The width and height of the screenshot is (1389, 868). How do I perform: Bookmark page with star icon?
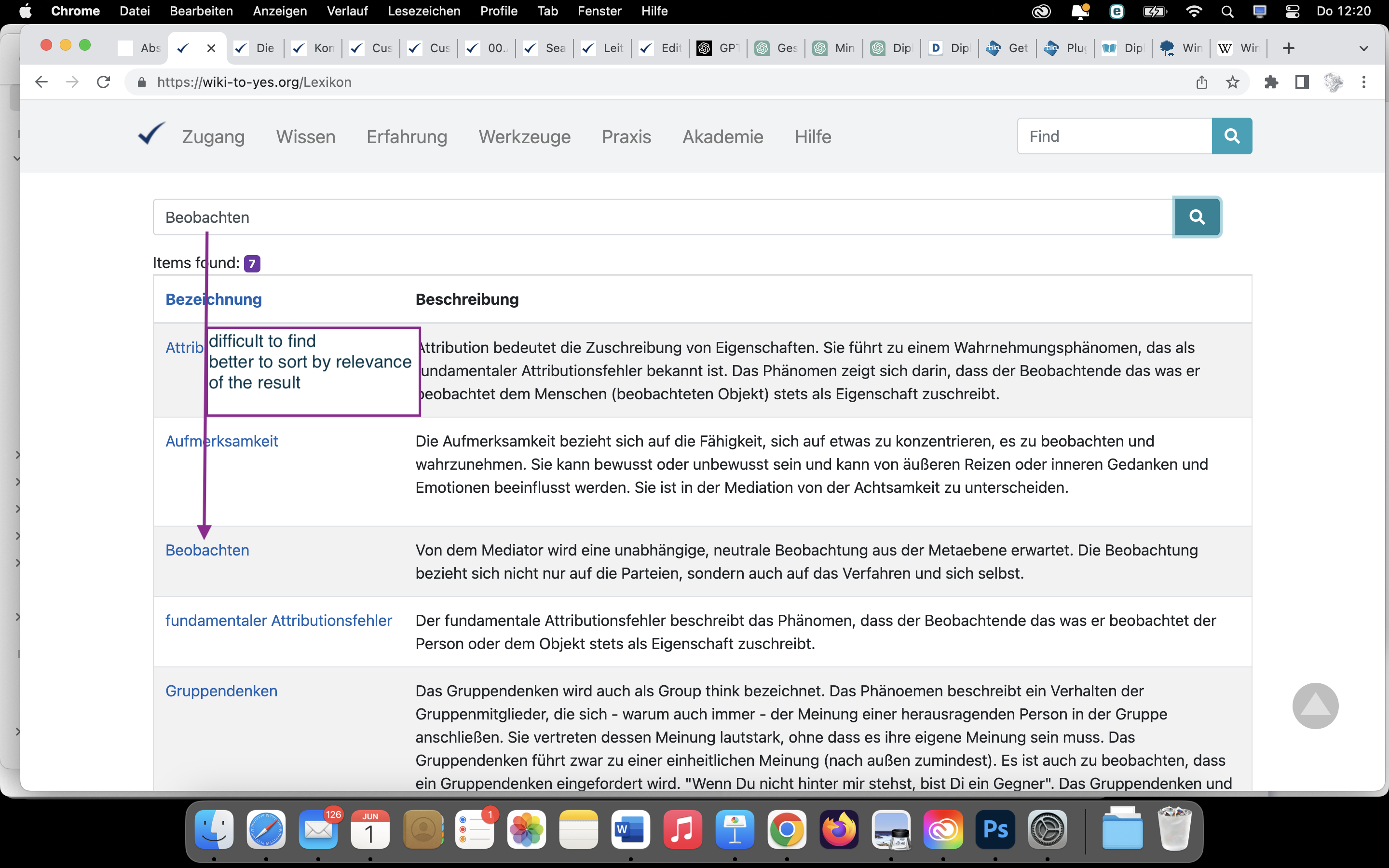pyautogui.click(x=1232, y=82)
